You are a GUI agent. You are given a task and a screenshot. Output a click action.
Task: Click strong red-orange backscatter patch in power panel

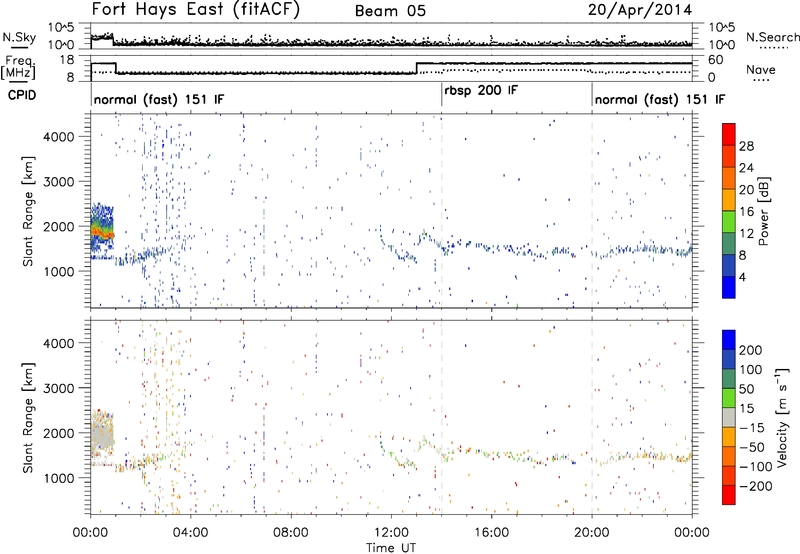coord(103,231)
